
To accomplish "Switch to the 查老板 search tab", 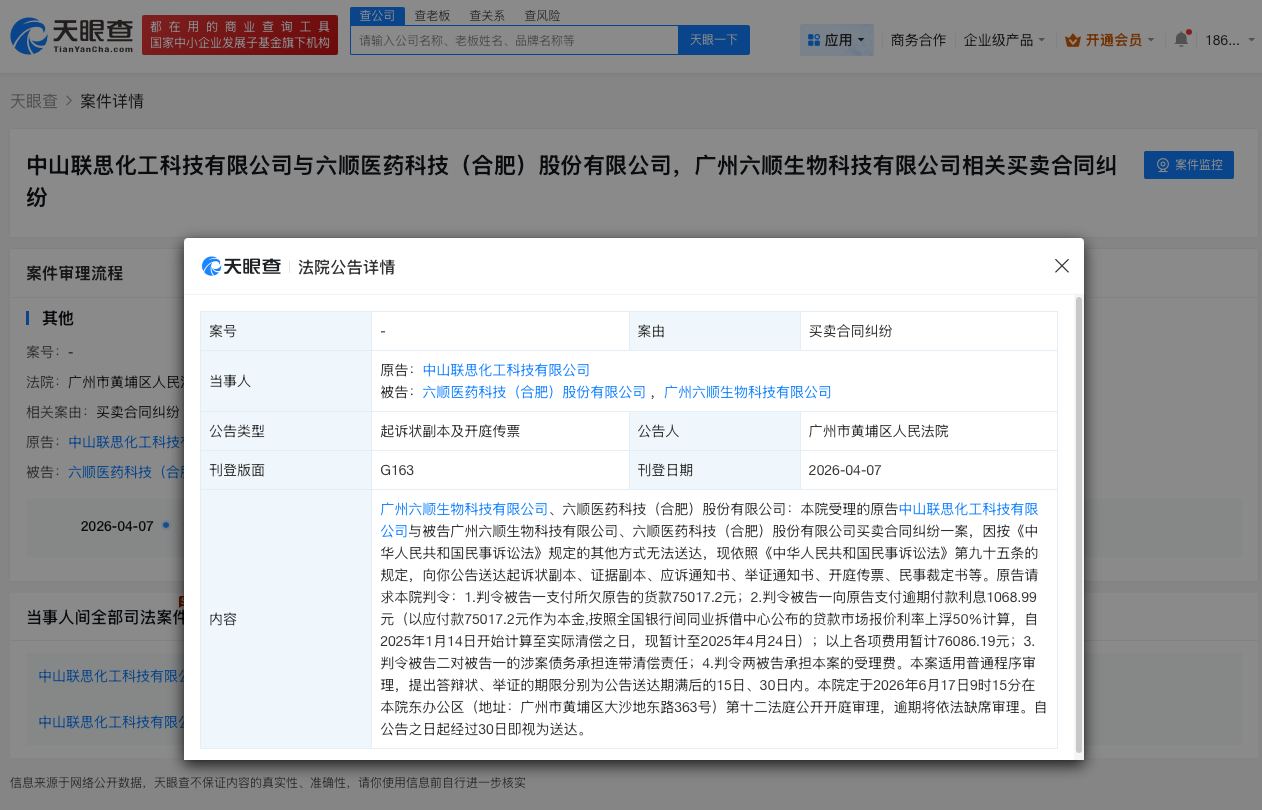I will coord(432,15).
